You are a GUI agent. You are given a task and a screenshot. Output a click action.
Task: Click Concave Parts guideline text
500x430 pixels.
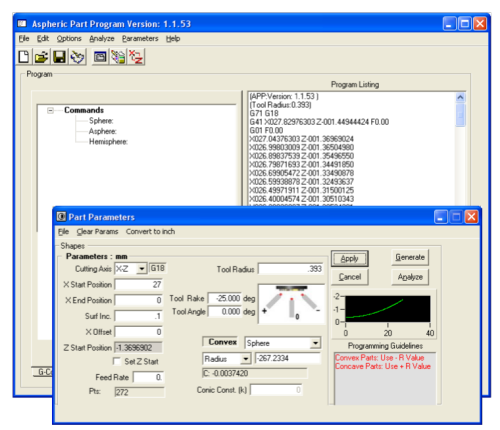point(383,366)
